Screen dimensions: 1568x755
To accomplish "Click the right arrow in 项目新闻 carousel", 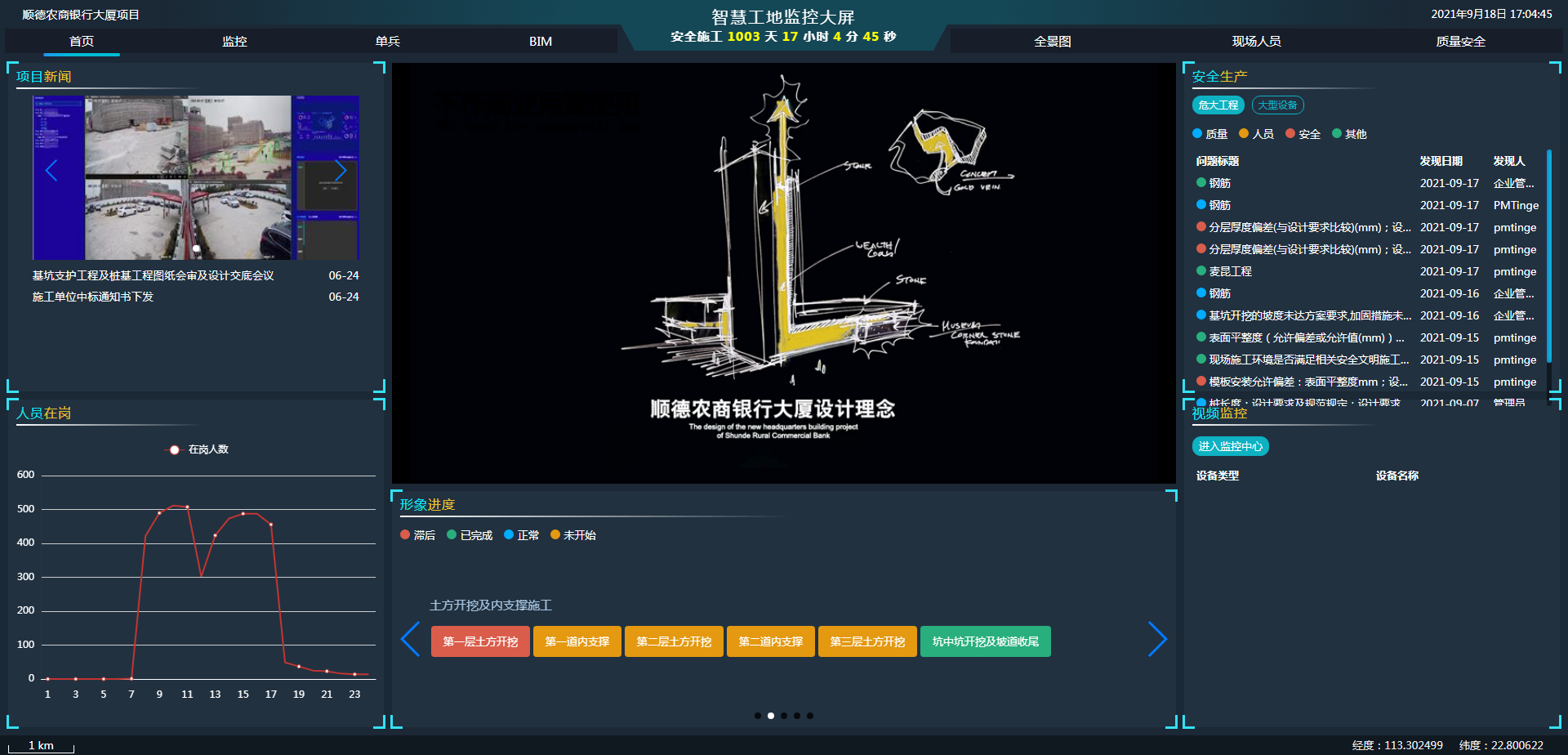I will (341, 170).
